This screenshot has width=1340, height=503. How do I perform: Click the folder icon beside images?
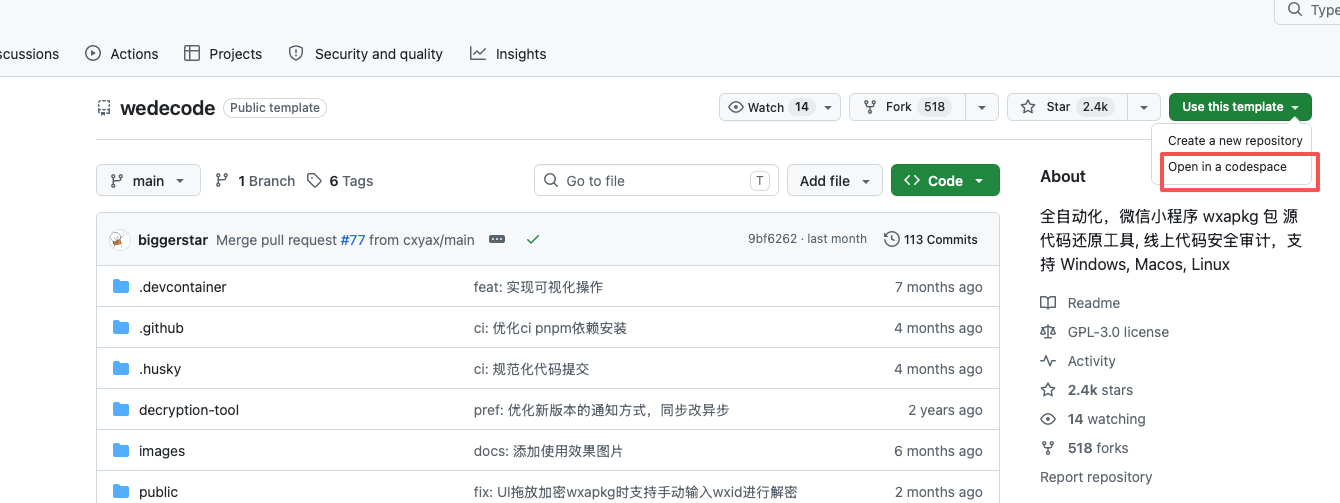point(121,451)
